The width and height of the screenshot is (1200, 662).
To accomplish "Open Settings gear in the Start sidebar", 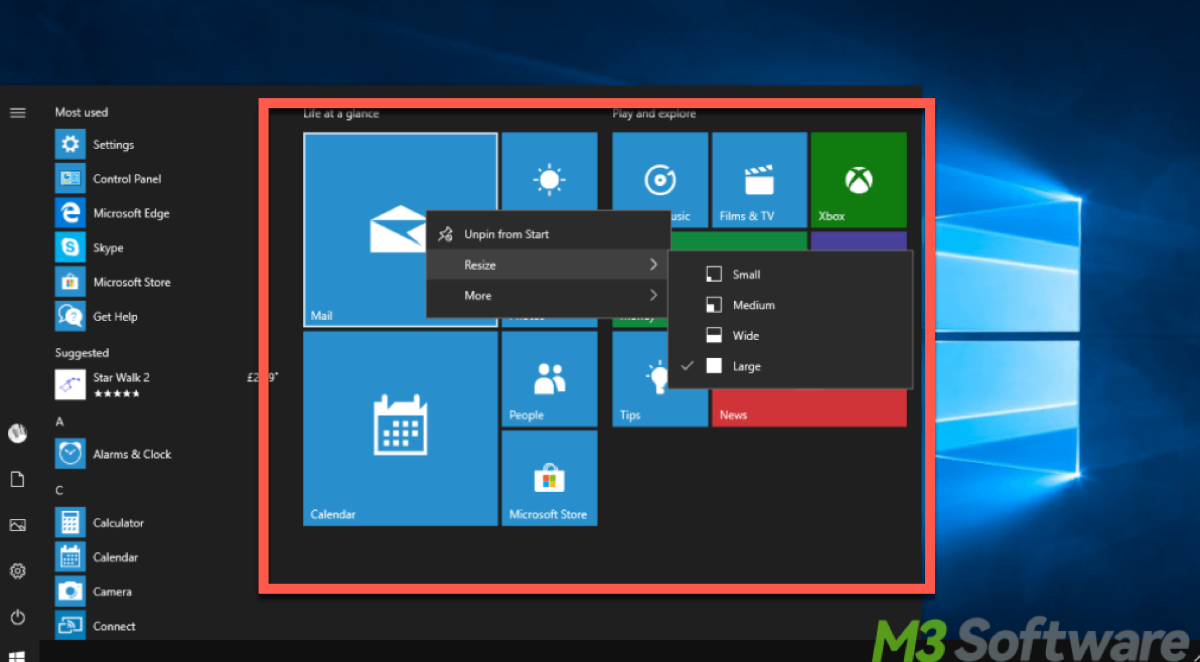I will [17, 571].
